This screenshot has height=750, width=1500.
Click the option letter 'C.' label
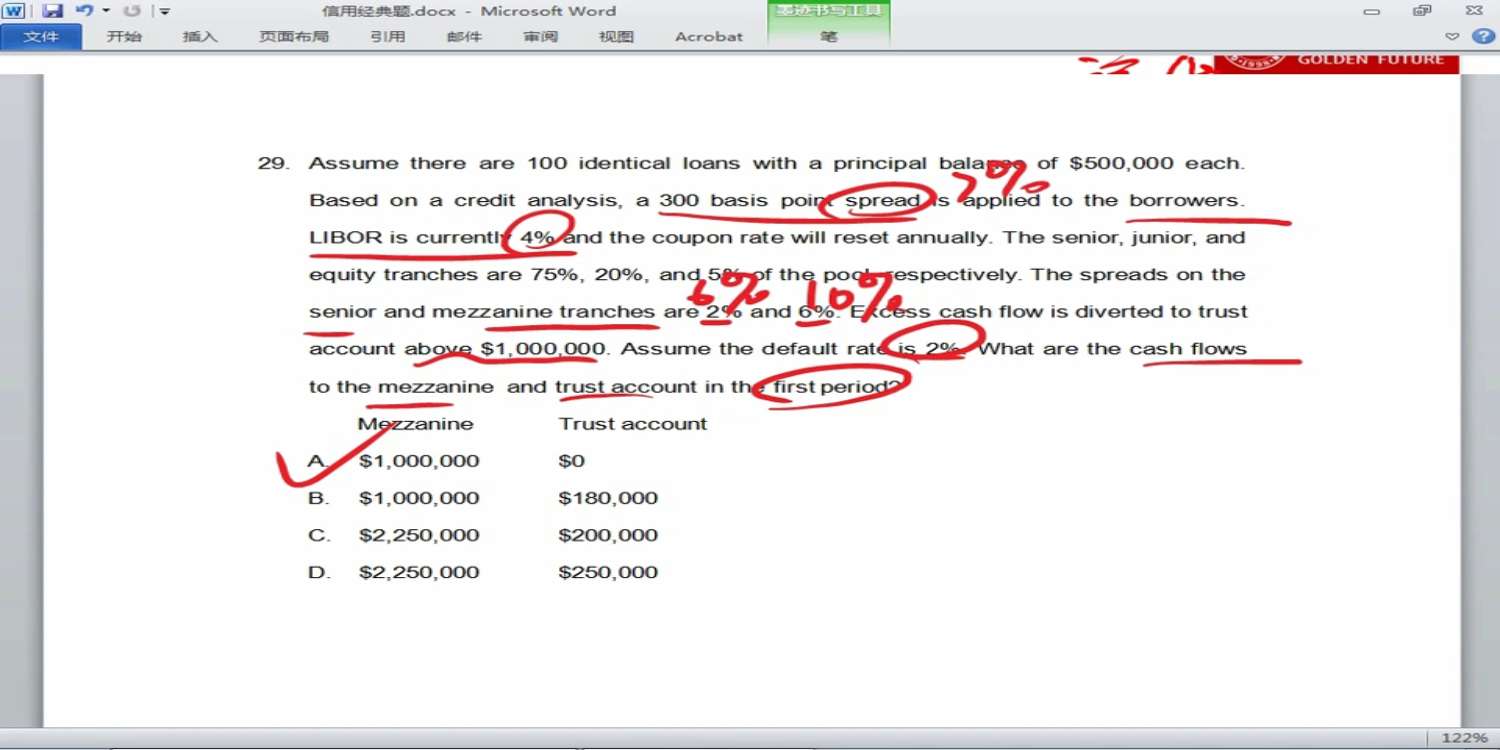point(319,535)
